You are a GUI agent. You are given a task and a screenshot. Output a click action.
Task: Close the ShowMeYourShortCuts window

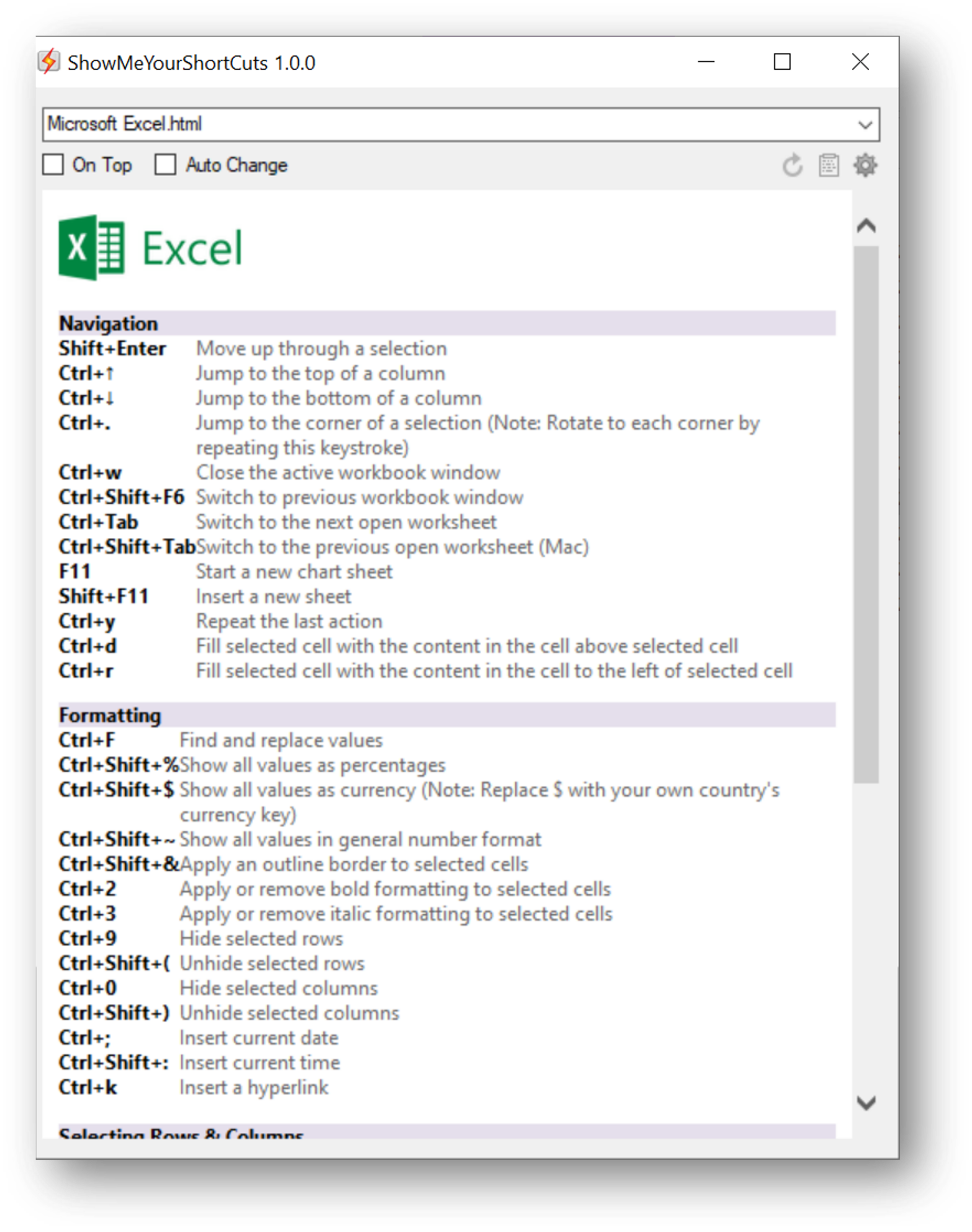click(x=860, y=62)
